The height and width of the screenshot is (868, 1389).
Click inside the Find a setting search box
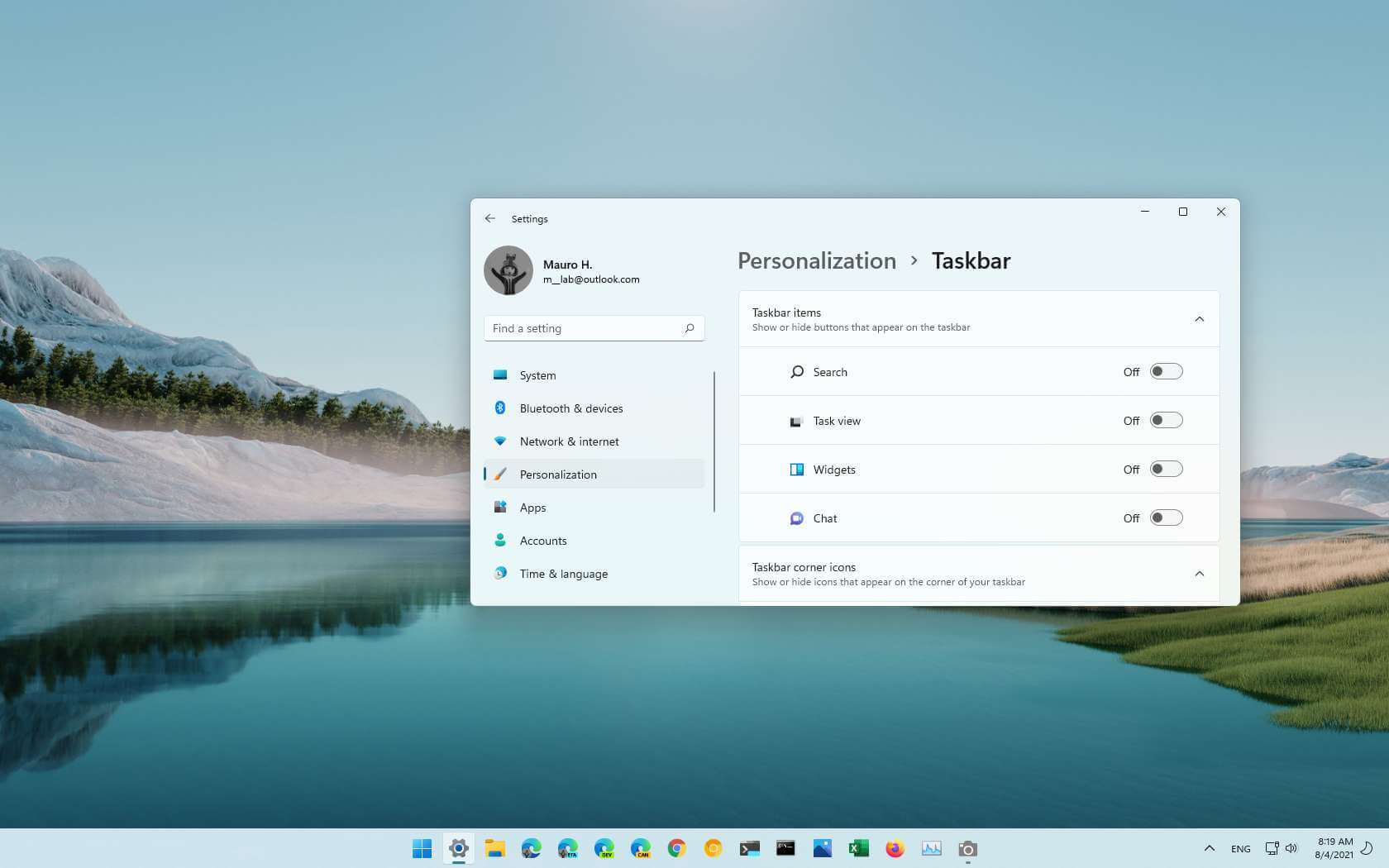pyautogui.click(x=594, y=328)
